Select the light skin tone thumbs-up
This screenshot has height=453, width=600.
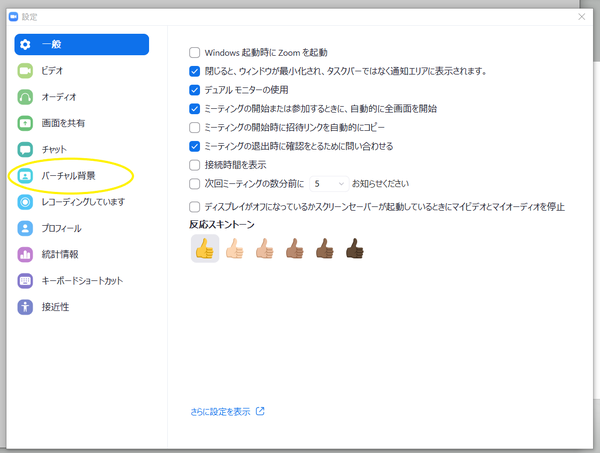click(235, 249)
